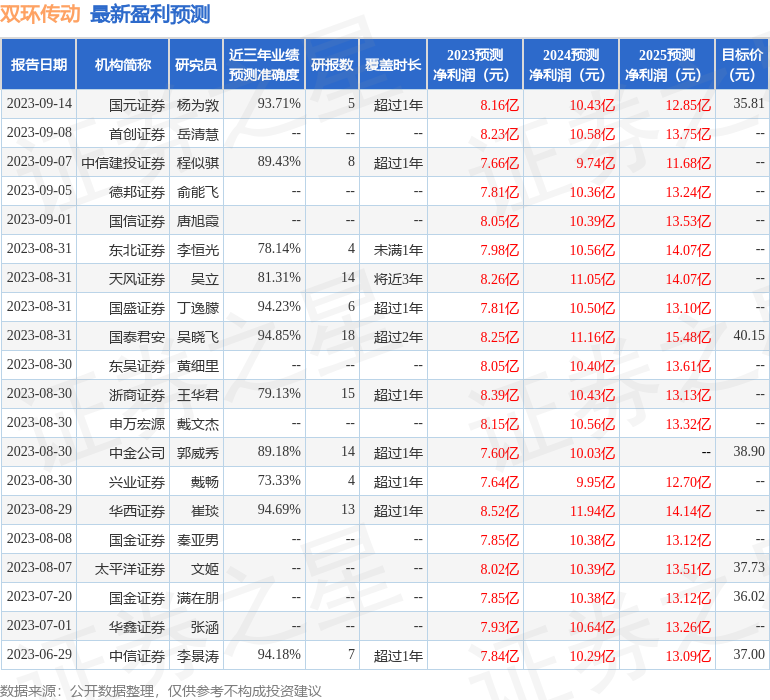Click researcher name 杨为敩
This screenshot has height=700, width=770.
click(x=197, y=105)
